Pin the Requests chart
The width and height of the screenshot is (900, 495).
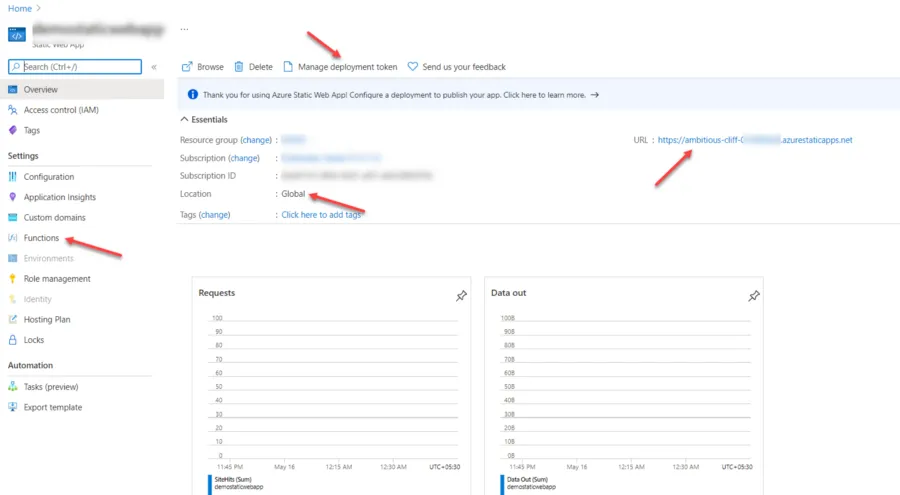click(461, 296)
